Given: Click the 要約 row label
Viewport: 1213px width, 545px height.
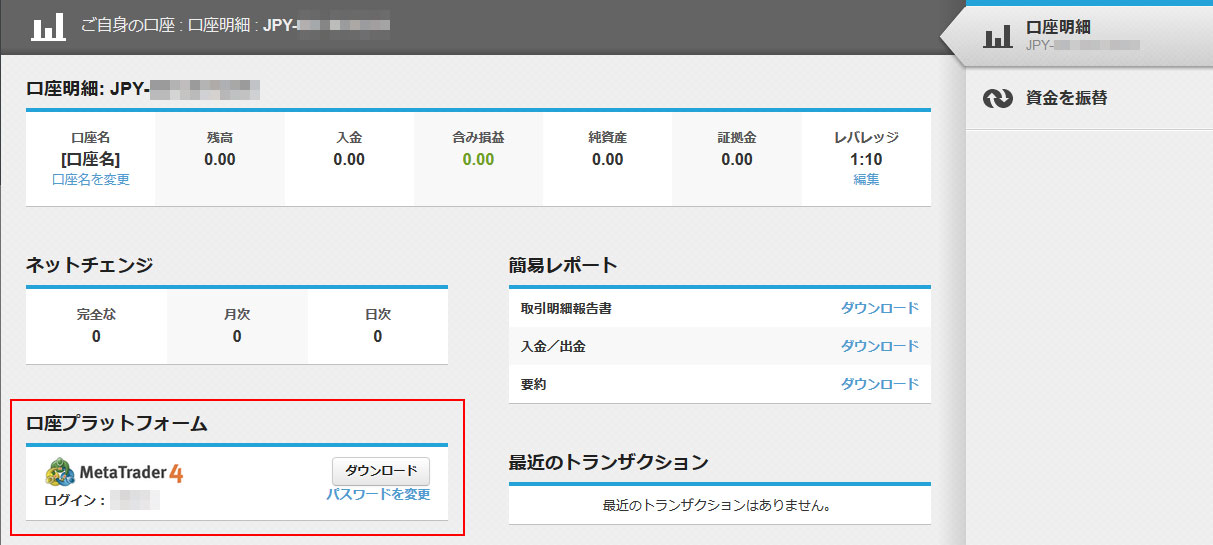Looking at the screenshot, I should (533, 384).
